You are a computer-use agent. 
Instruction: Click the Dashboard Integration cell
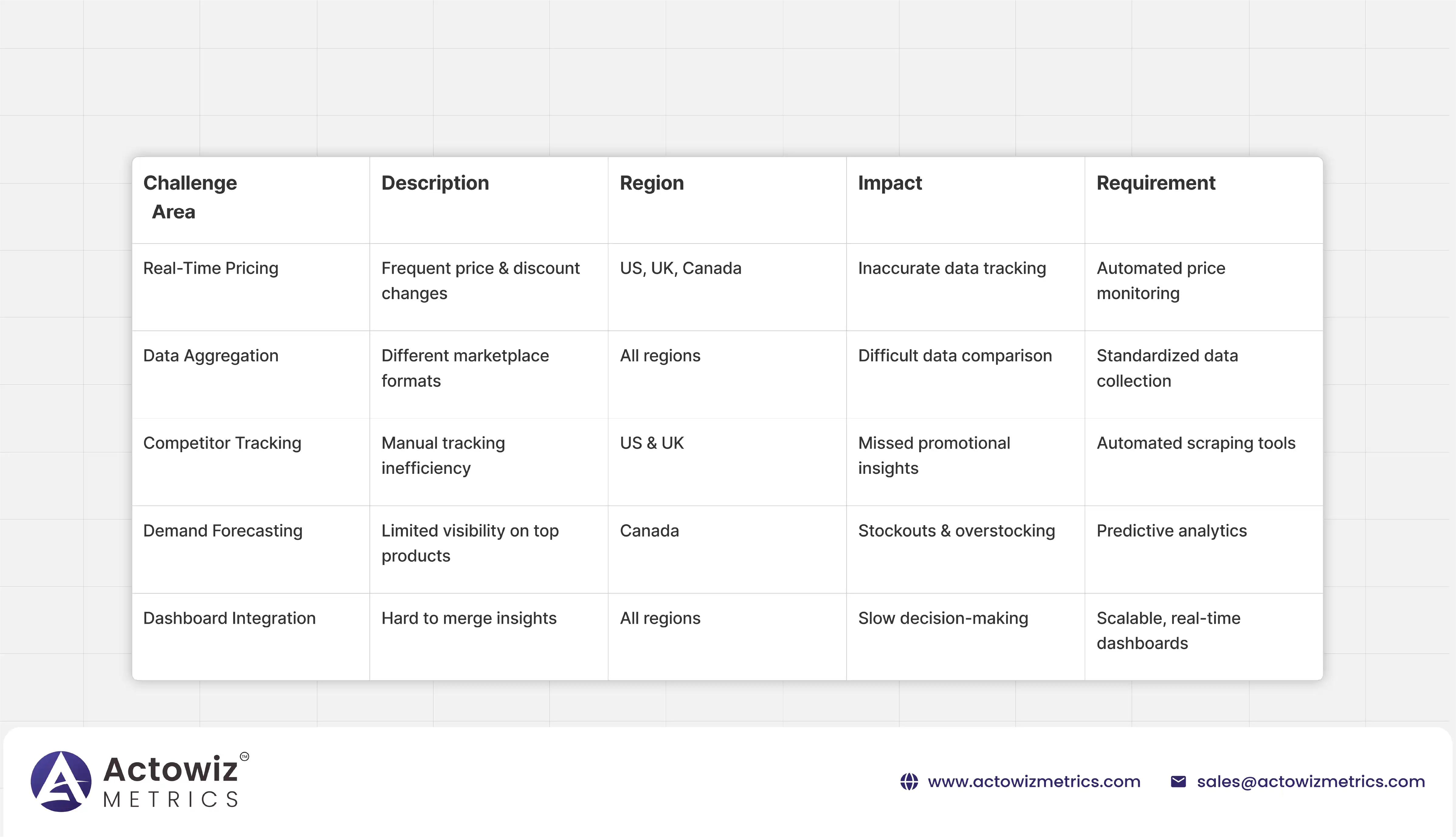click(x=229, y=618)
